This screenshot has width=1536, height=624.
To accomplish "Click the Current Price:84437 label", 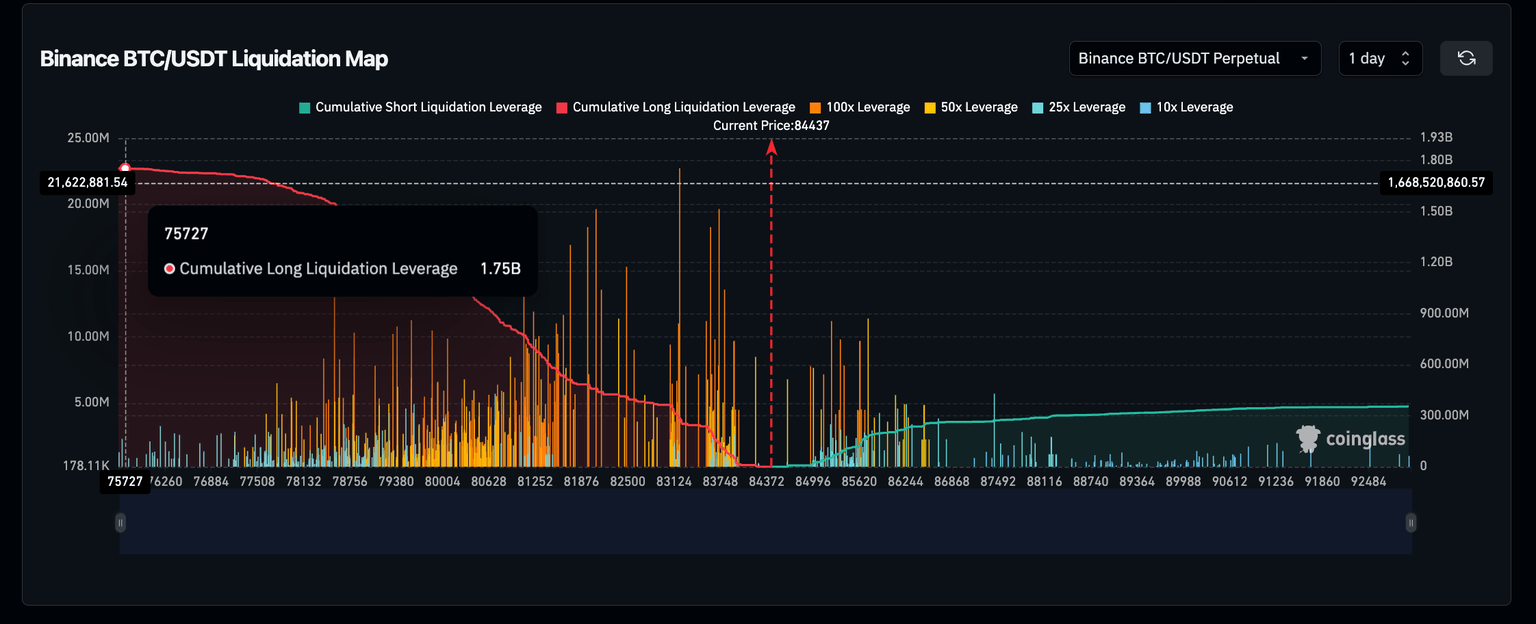I will tap(771, 125).
